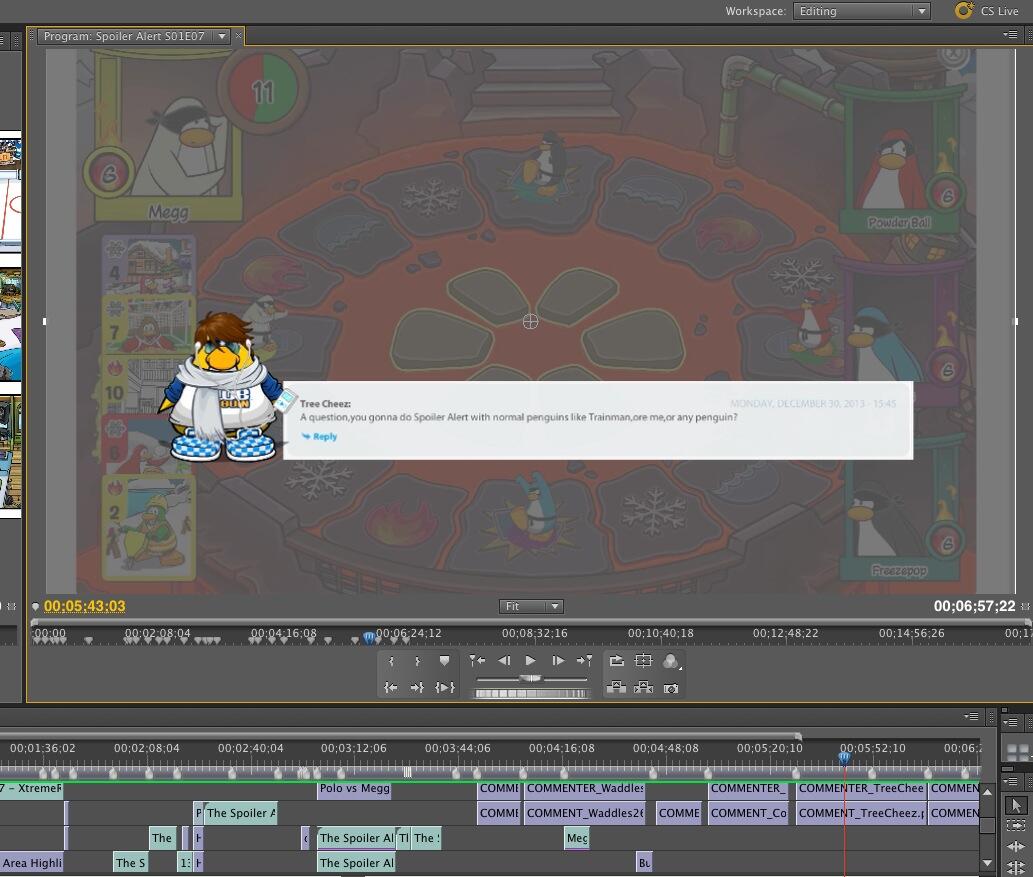This screenshot has width=1033, height=877.
Task: Toggle the Safe Margins overlay icon
Action: [x=644, y=660]
